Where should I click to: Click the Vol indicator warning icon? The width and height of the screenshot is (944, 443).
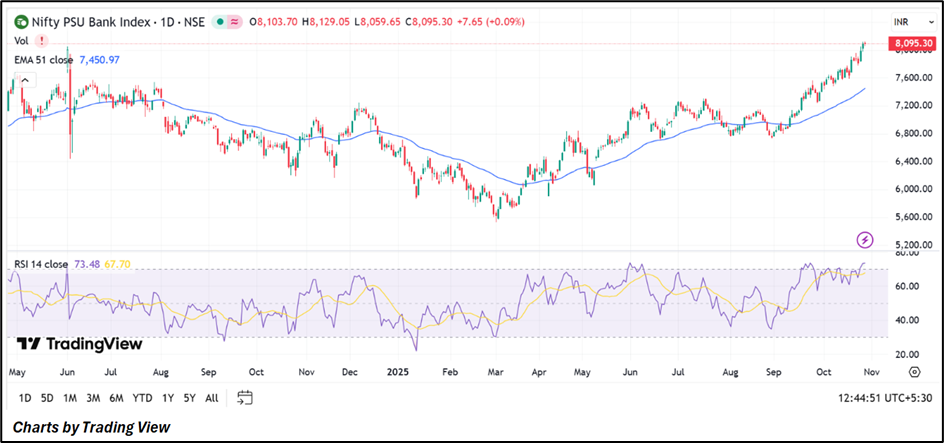pos(41,40)
